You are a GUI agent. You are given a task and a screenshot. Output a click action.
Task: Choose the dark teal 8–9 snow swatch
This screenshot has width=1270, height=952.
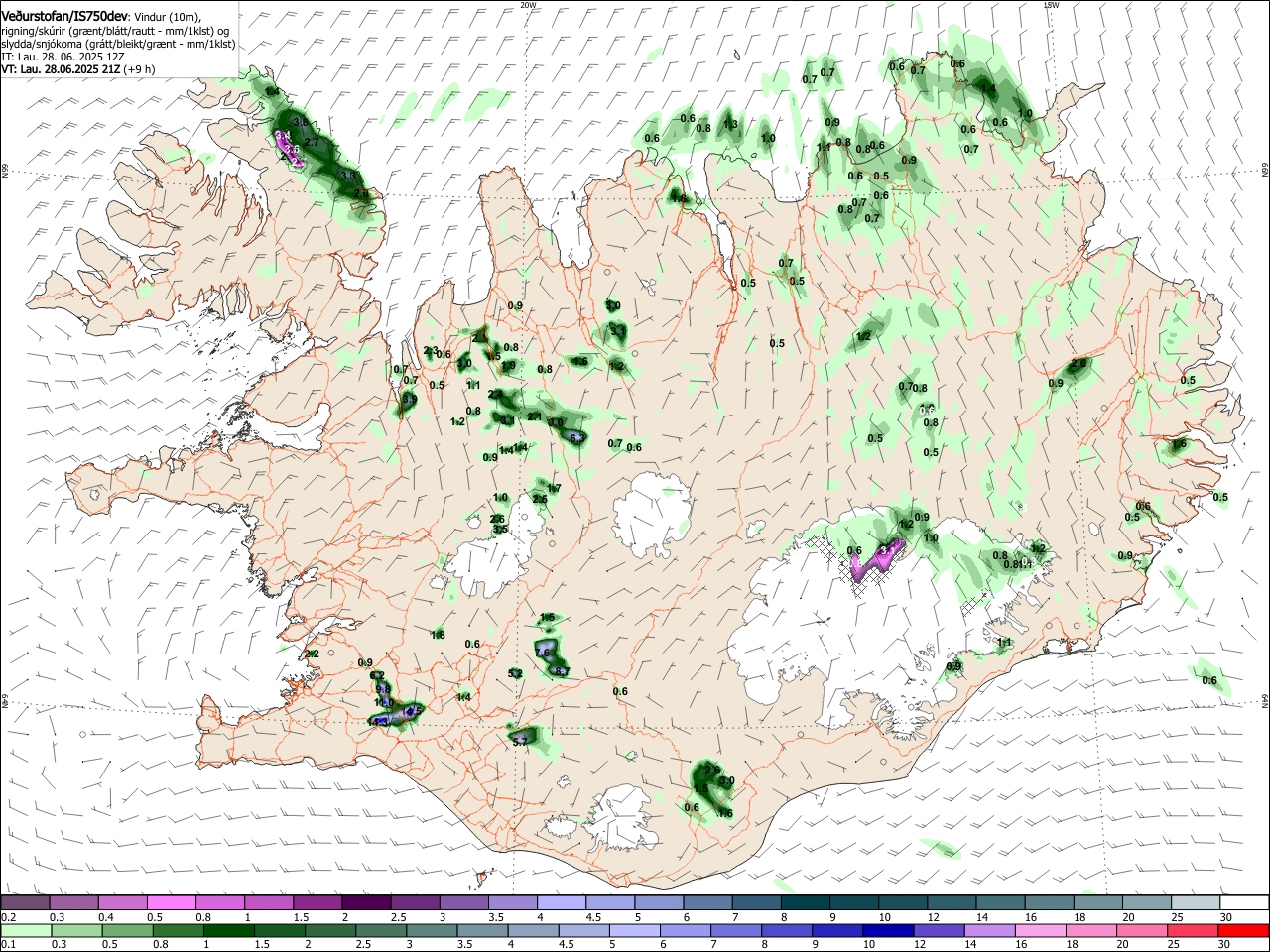click(x=805, y=902)
